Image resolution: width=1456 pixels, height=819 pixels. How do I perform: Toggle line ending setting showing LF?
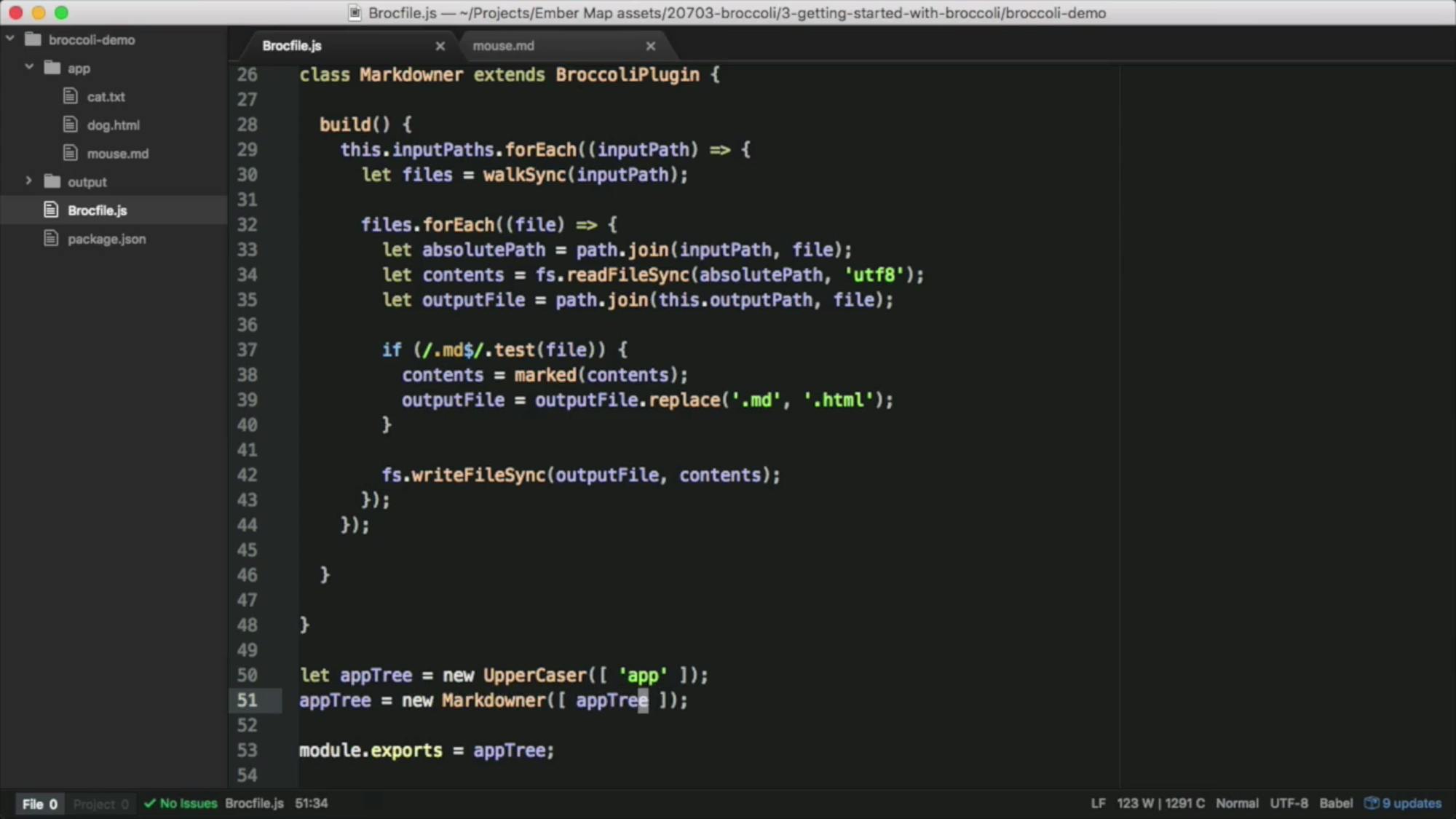tap(1097, 803)
